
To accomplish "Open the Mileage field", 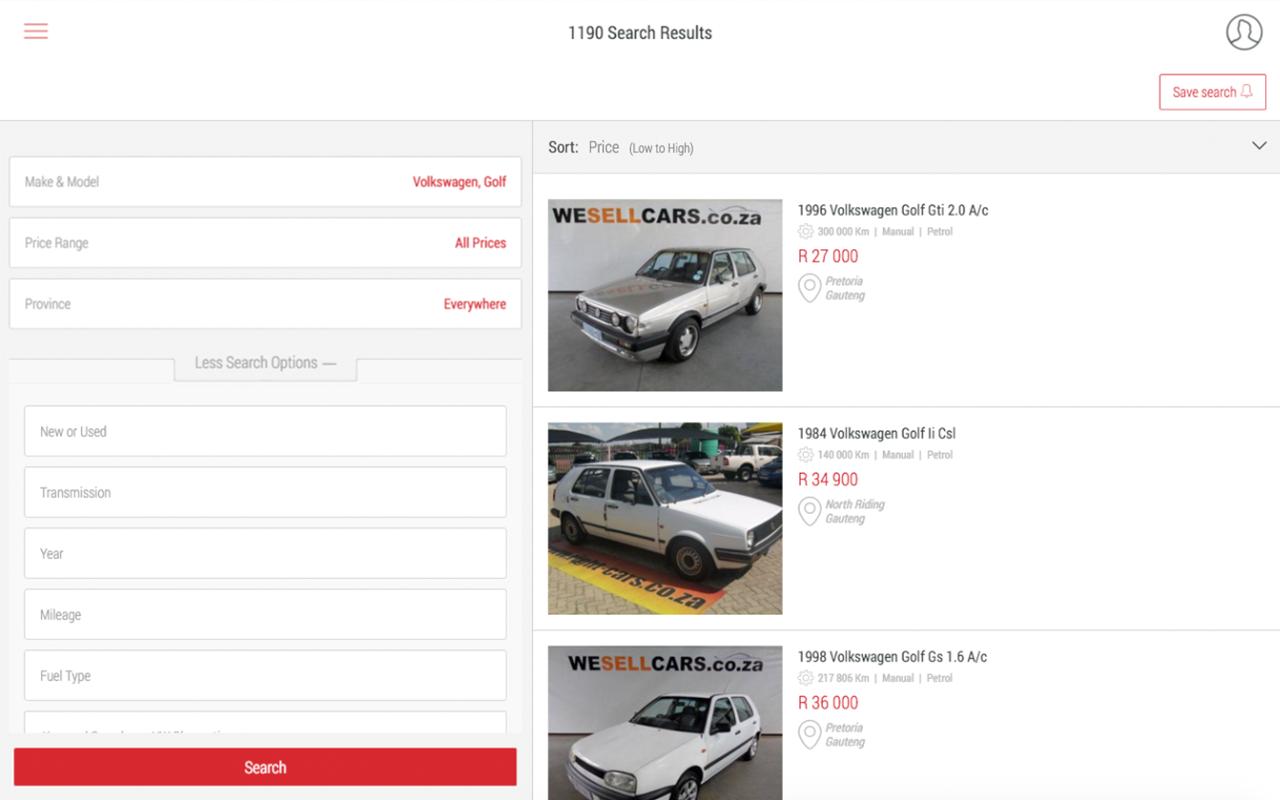I will coord(265,615).
